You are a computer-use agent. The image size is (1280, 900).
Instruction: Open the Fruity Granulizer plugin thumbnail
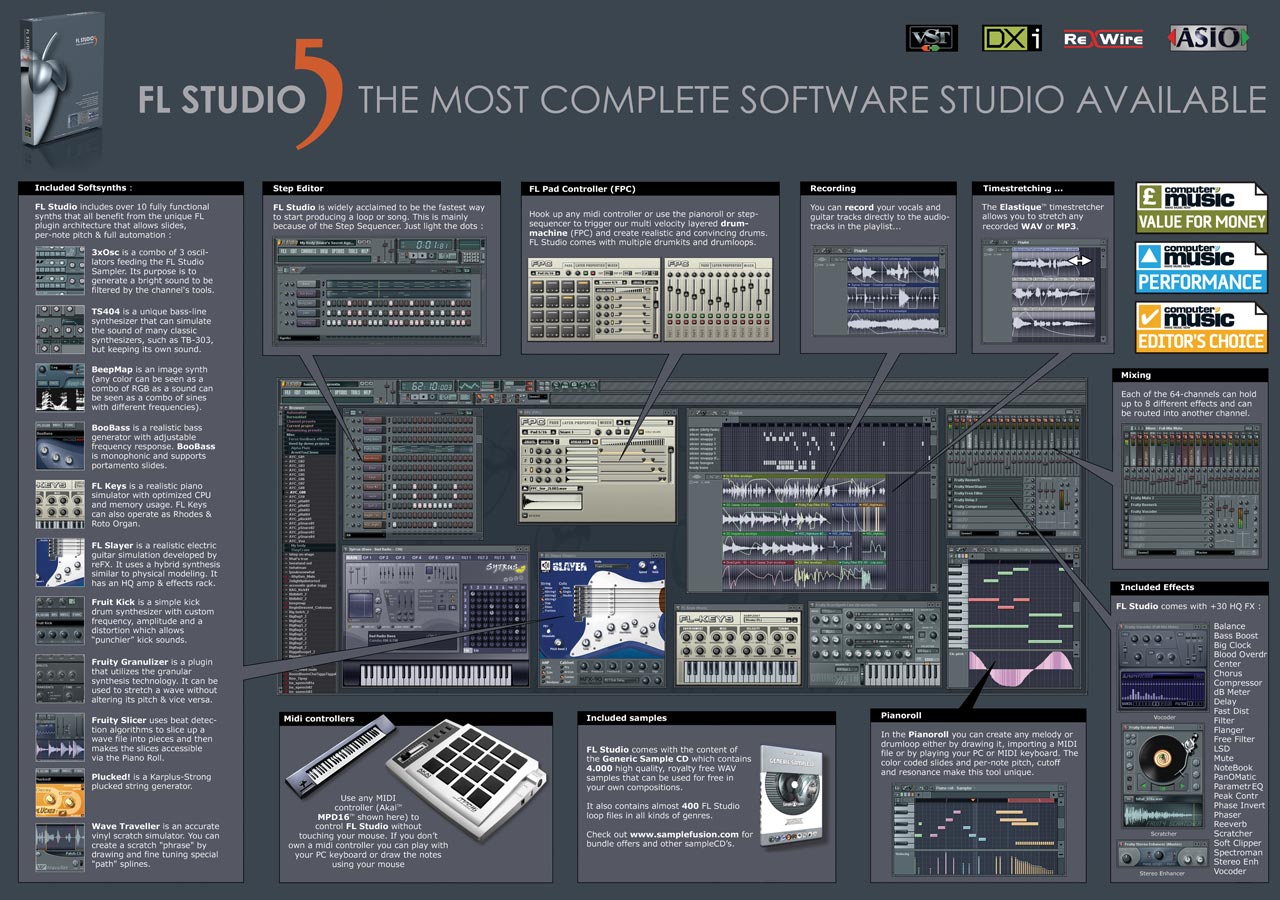60,680
